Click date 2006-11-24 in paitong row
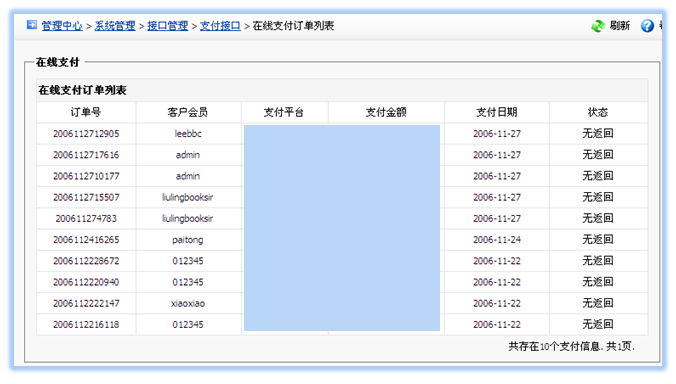 [x=497, y=240]
